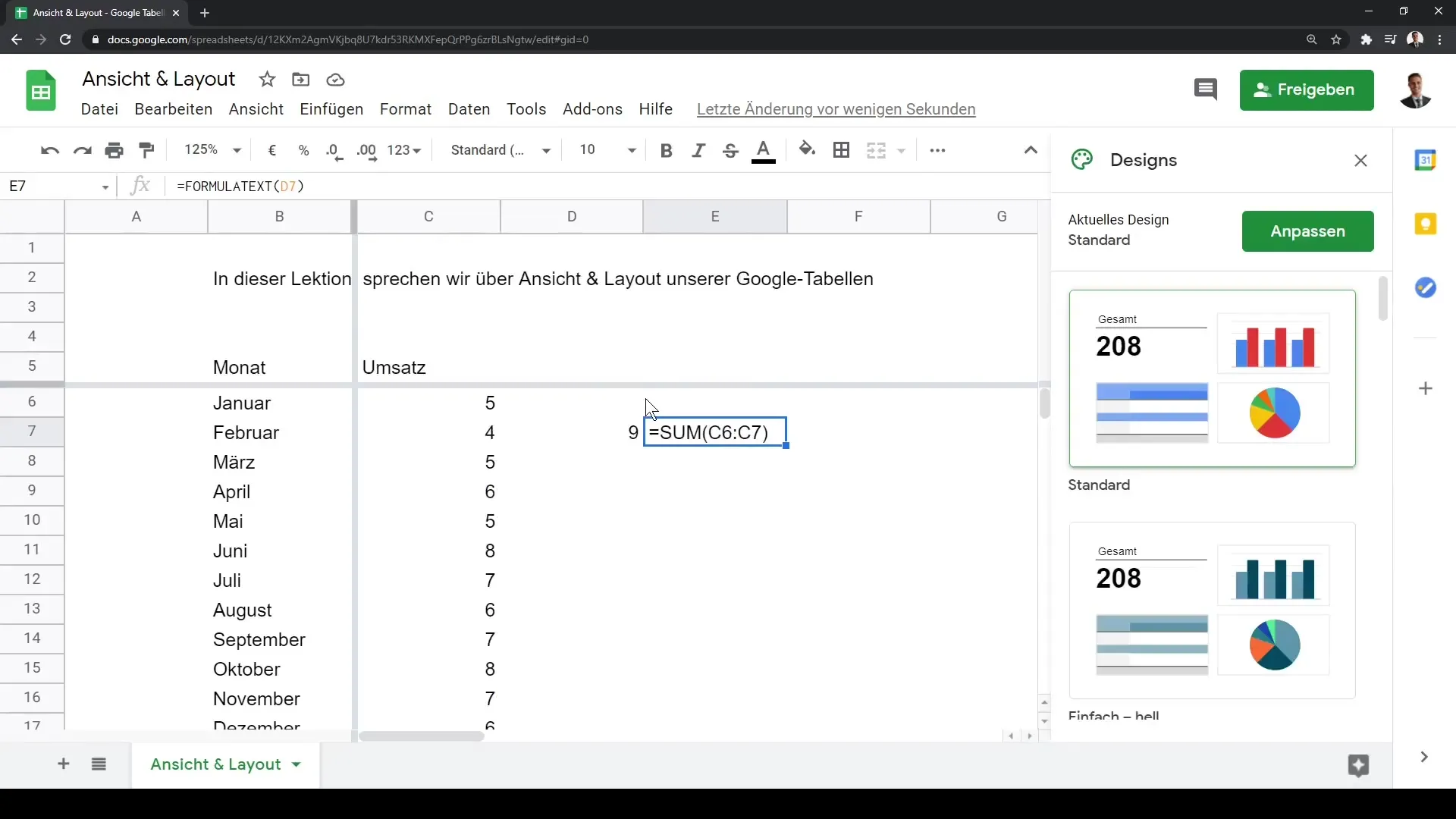Click the Borders icon
The image size is (1456, 819).
point(842,150)
